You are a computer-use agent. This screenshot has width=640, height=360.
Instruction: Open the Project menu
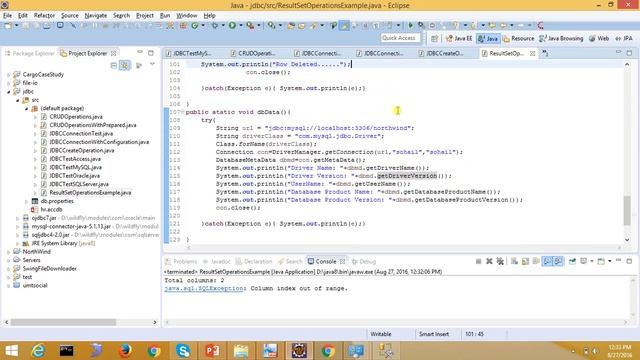coord(145,16)
